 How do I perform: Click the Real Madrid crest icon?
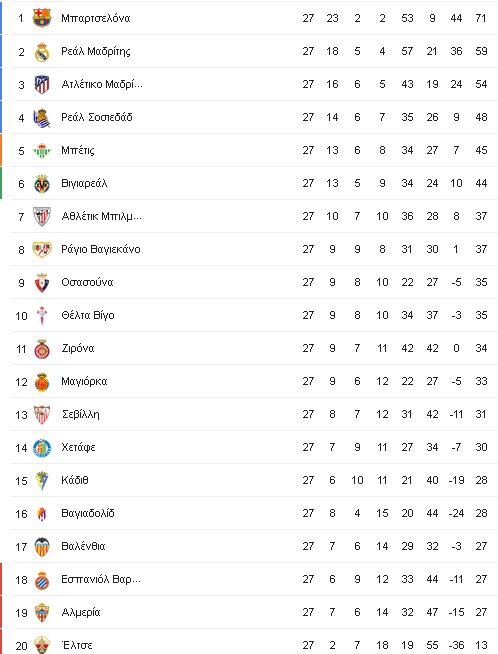[x=42, y=52]
